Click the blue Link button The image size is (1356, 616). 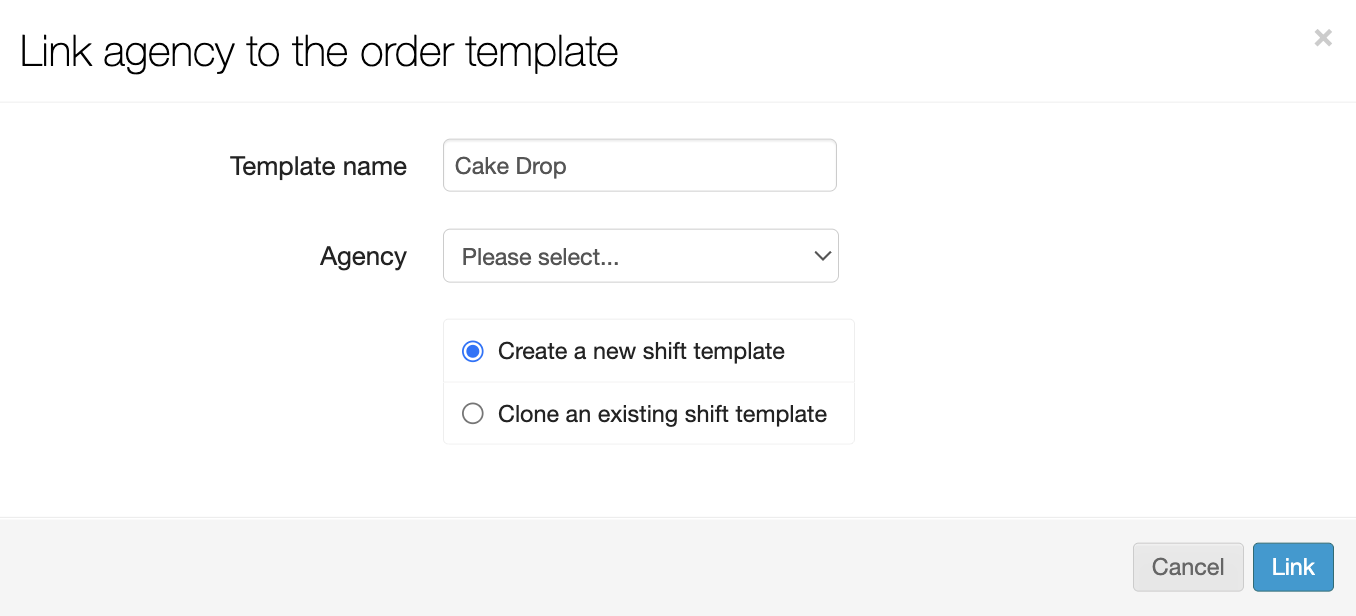click(x=1292, y=567)
